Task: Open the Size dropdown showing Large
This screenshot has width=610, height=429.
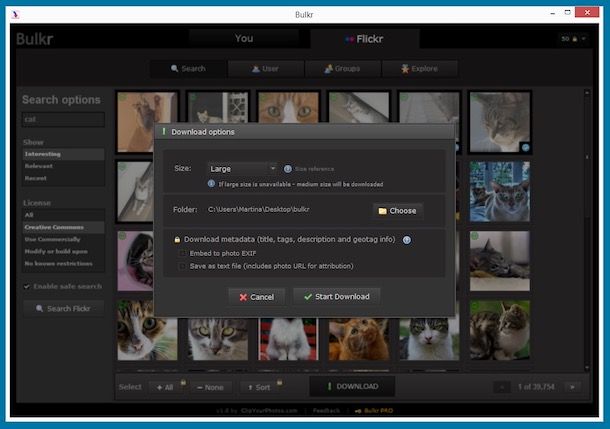Action: click(242, 169)
